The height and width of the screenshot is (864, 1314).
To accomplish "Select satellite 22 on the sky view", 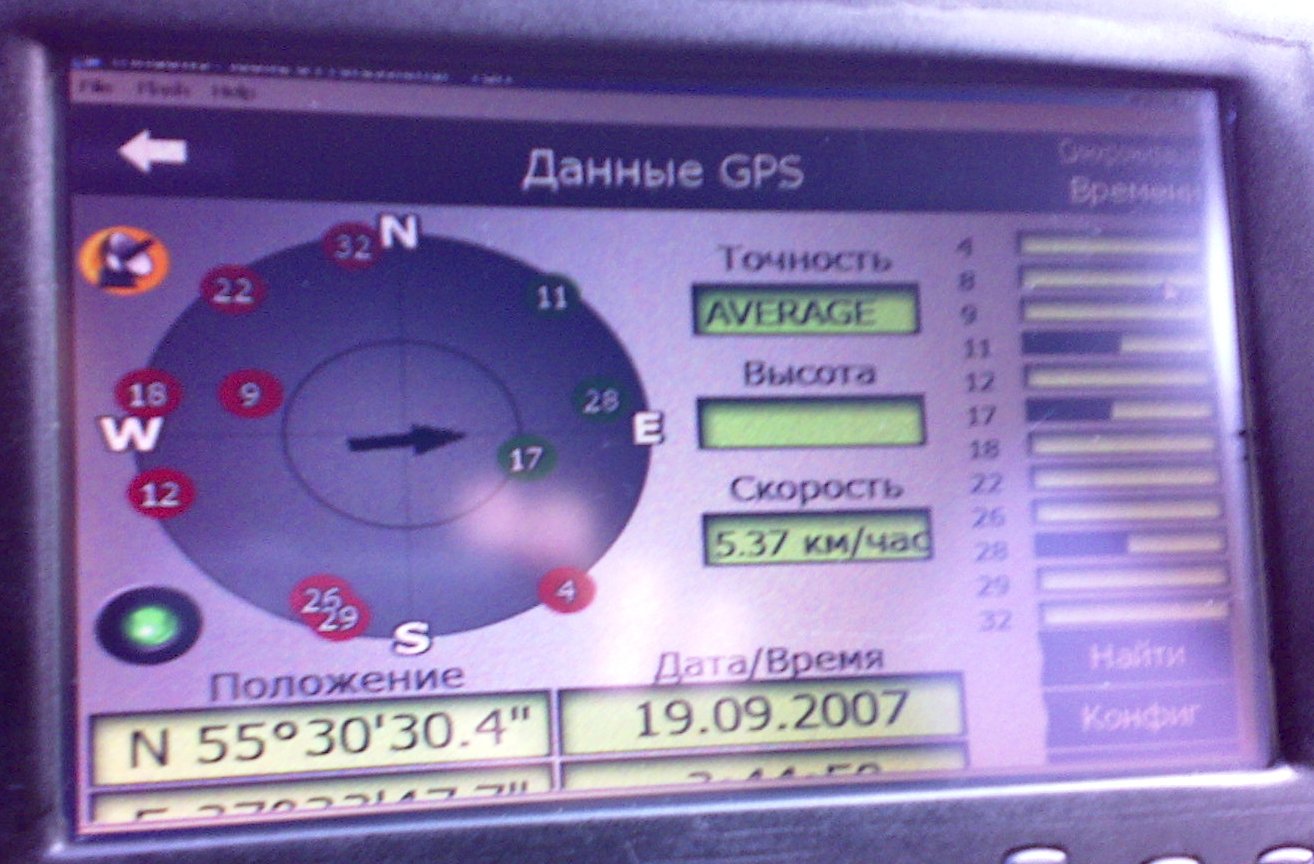I will [234, 291].
